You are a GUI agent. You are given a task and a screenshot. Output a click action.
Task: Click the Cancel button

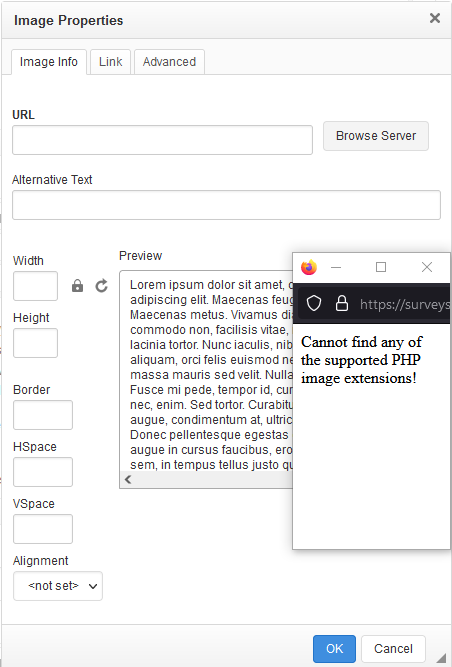point(393,649)
